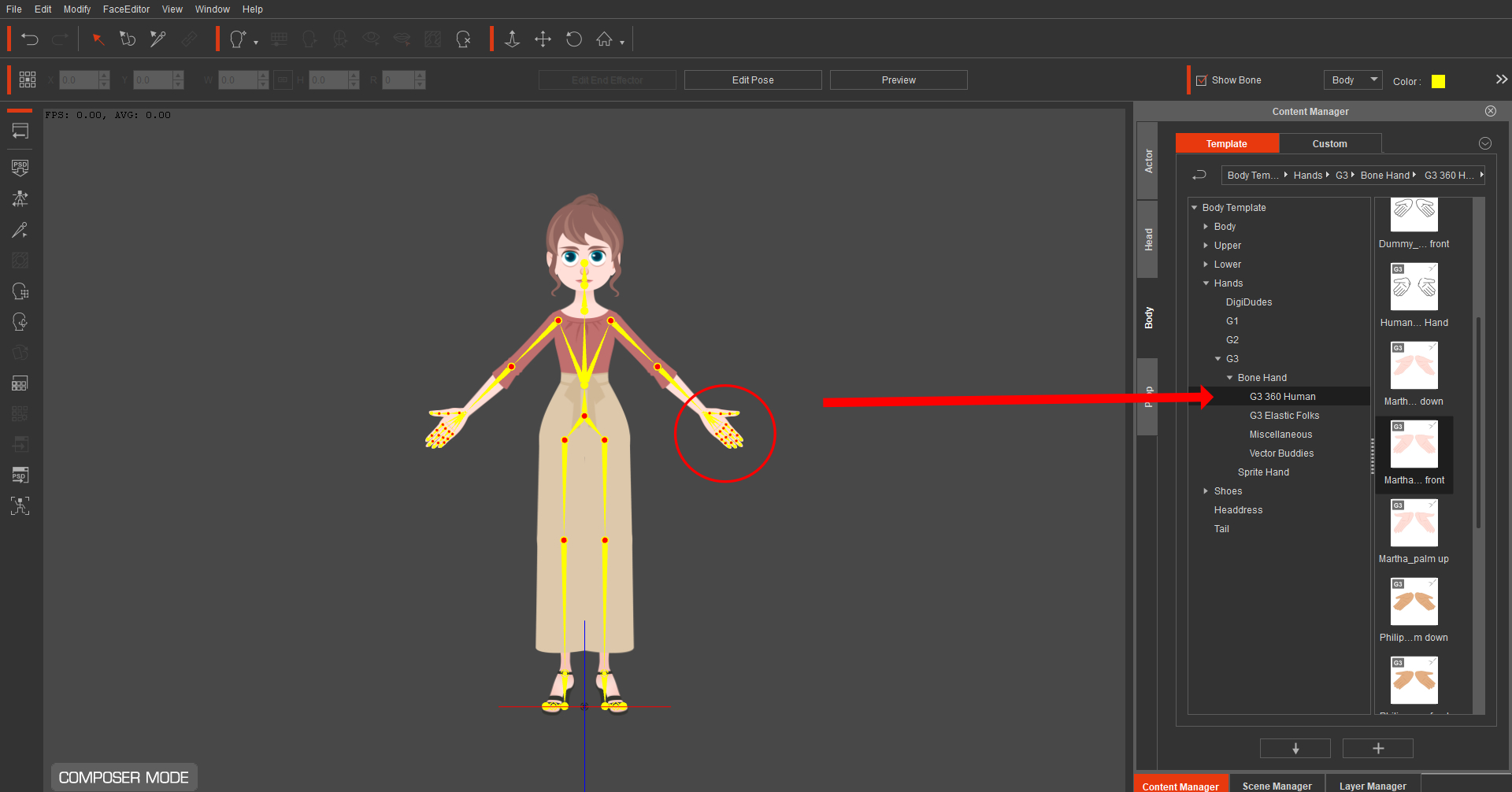Click the Back to Stage icon
The image size is (1512, 792).
tap(20, 131)
